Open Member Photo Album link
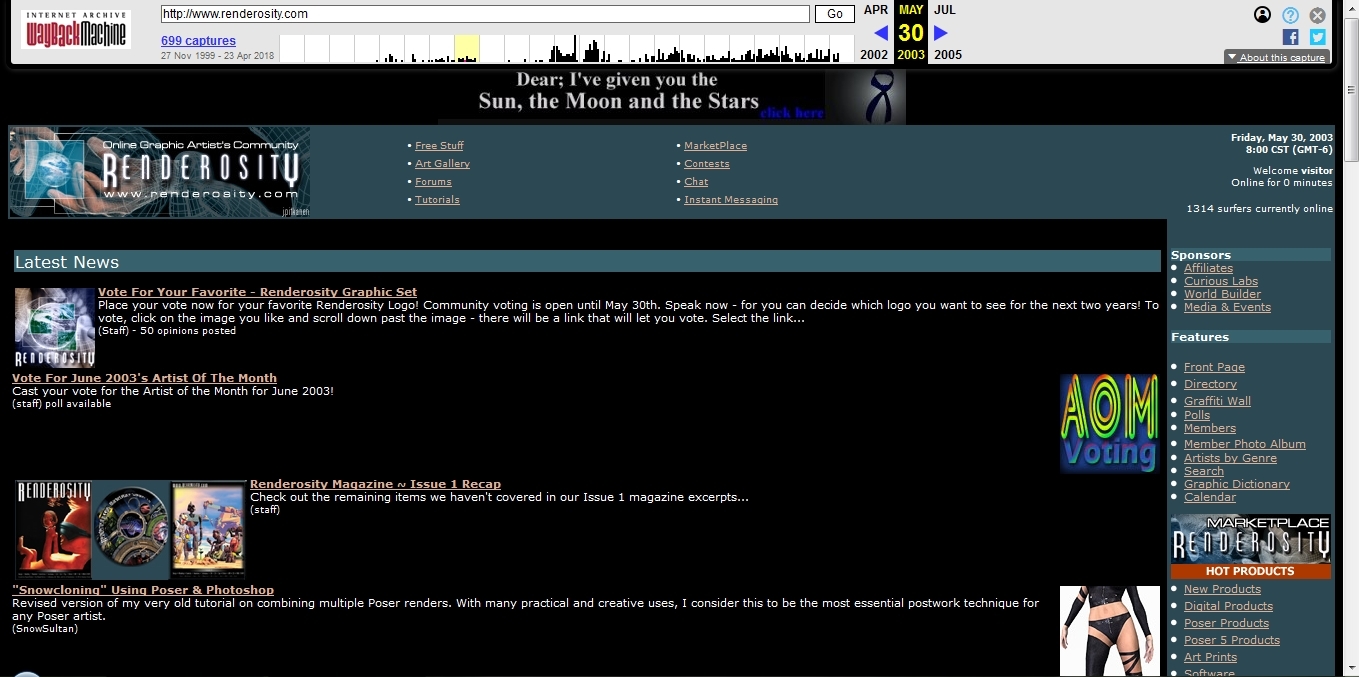 pyautogui.click(x=1245, y=444)
